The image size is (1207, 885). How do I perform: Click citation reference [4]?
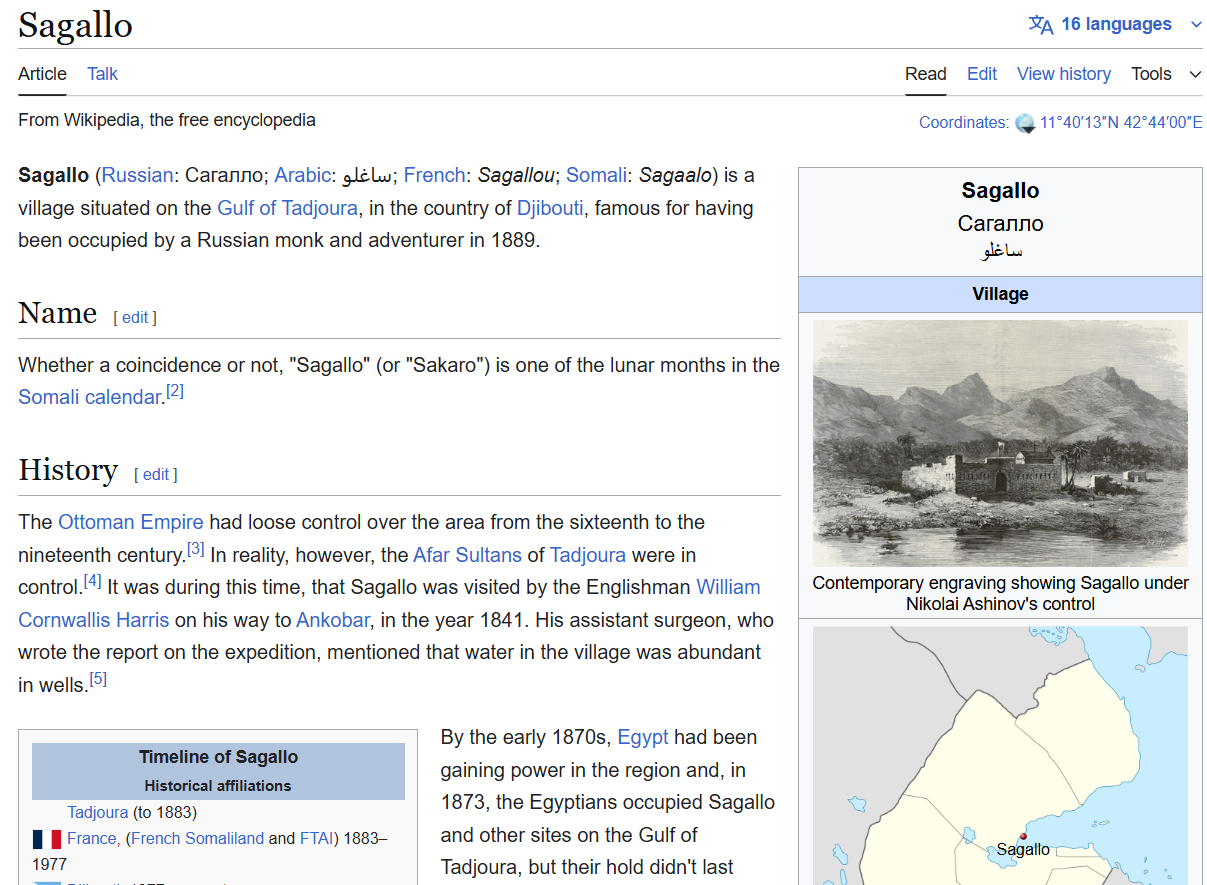[93, 580]
